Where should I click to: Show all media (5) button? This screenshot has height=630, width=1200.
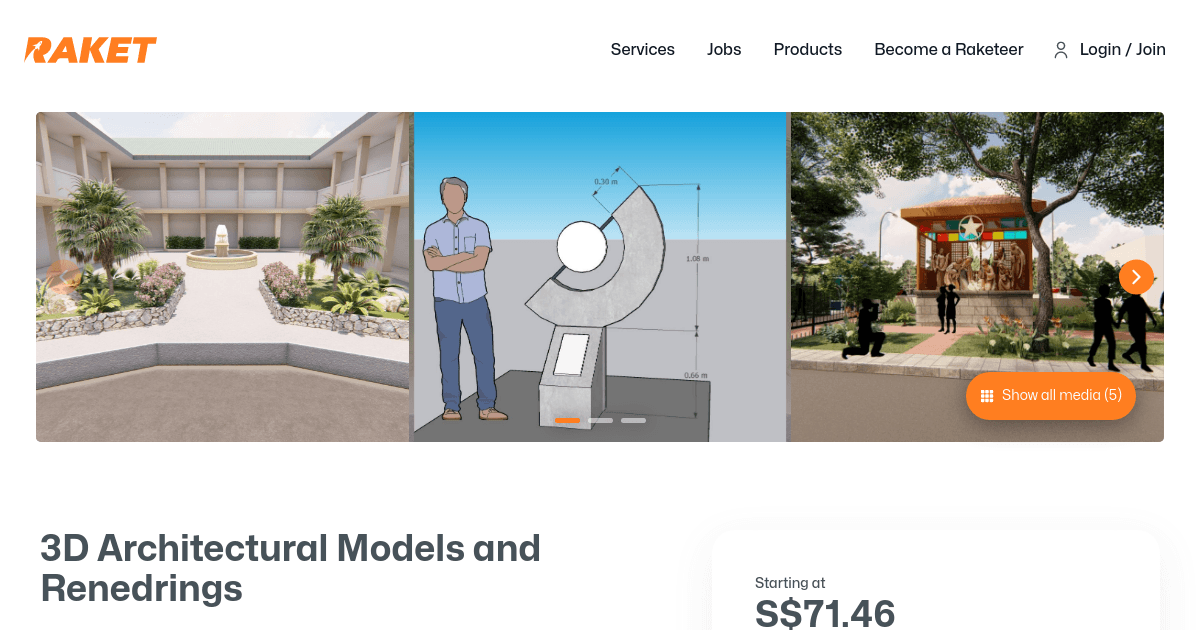[1051, 396]
